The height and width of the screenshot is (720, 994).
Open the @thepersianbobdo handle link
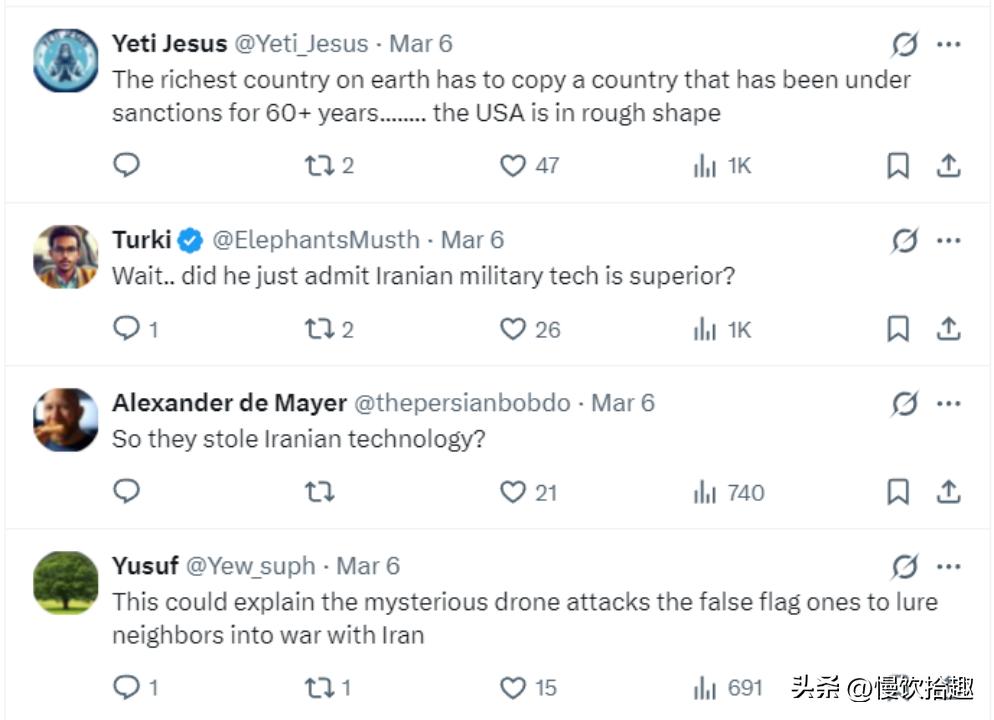(x=463, y=403)
